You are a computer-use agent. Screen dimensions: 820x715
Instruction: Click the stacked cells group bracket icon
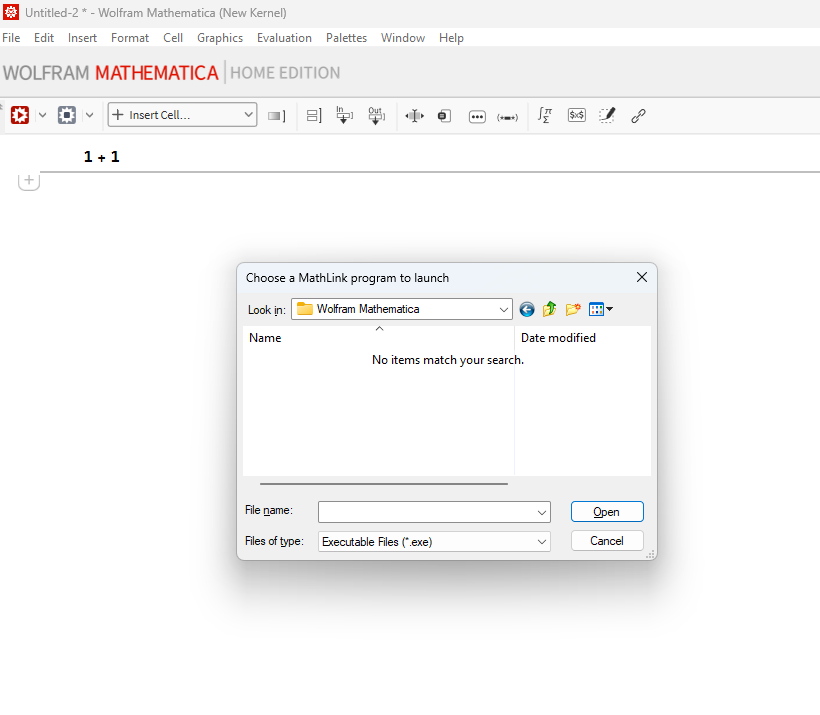314,116
